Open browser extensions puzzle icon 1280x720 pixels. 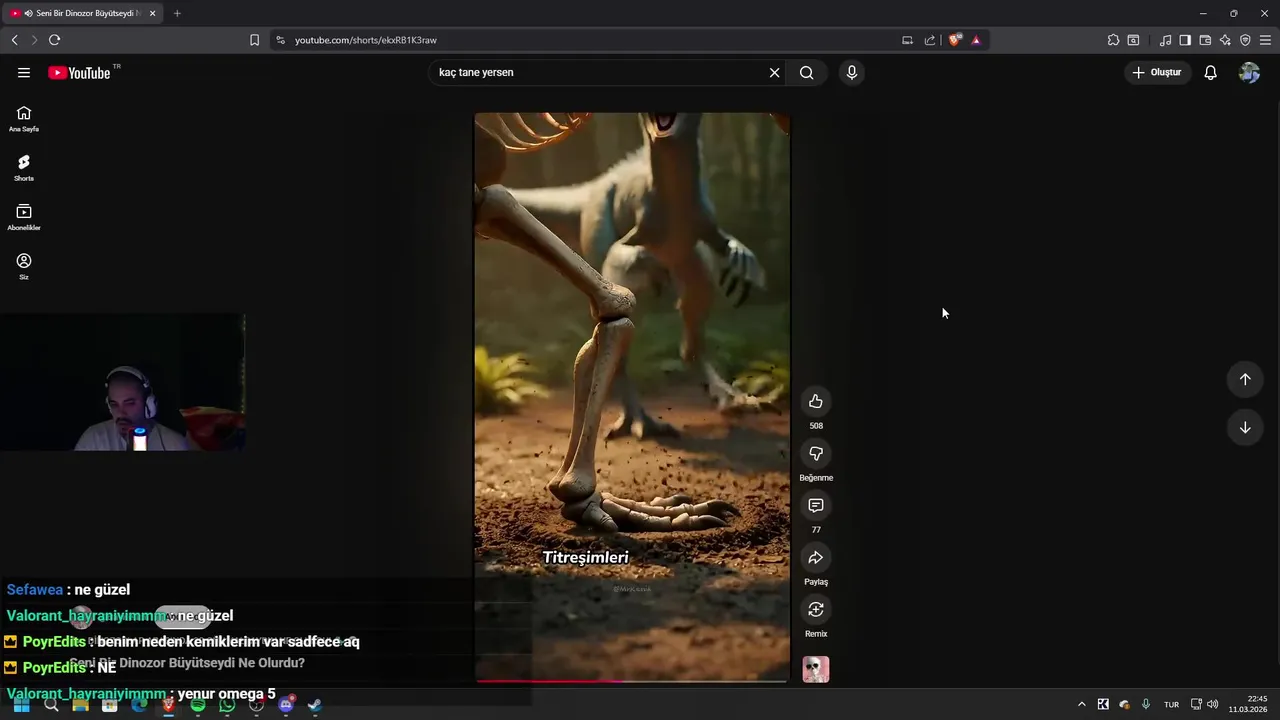1113,40
